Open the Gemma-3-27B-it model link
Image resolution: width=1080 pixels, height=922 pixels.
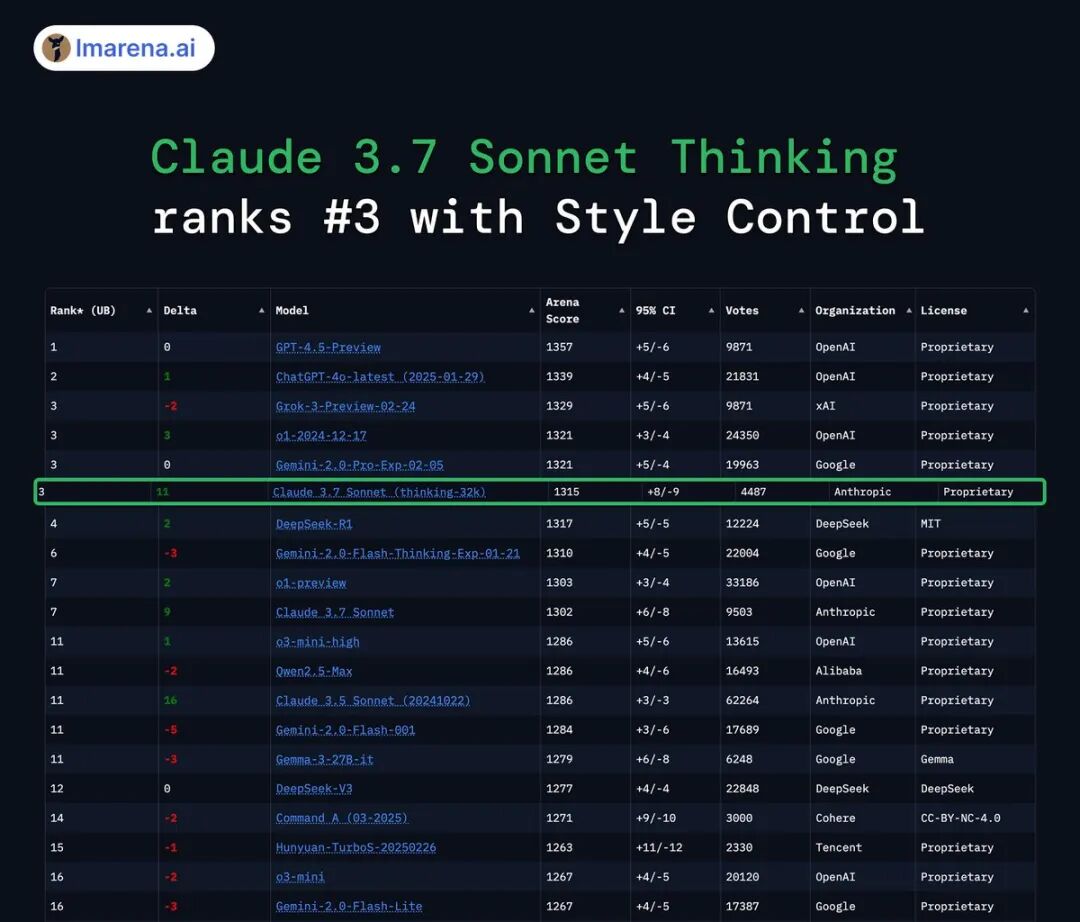(x=324, y=759)
